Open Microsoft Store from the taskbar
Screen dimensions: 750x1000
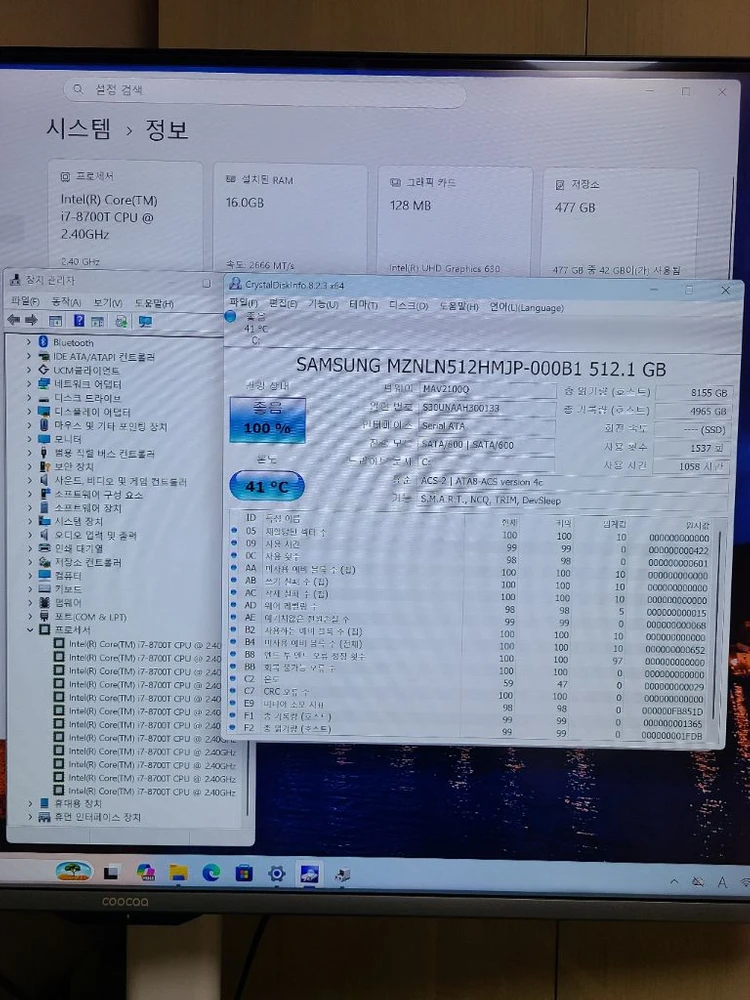coord(244,873)
